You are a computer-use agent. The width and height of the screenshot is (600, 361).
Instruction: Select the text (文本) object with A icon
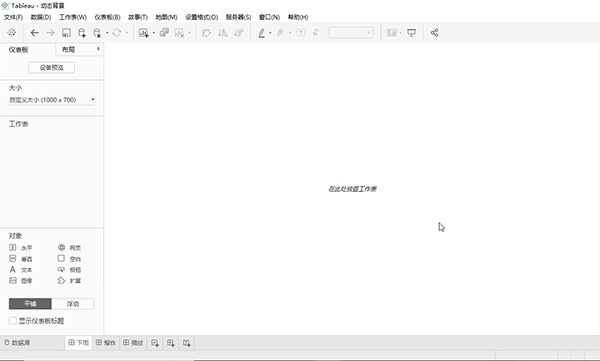(x=21, y=270)
